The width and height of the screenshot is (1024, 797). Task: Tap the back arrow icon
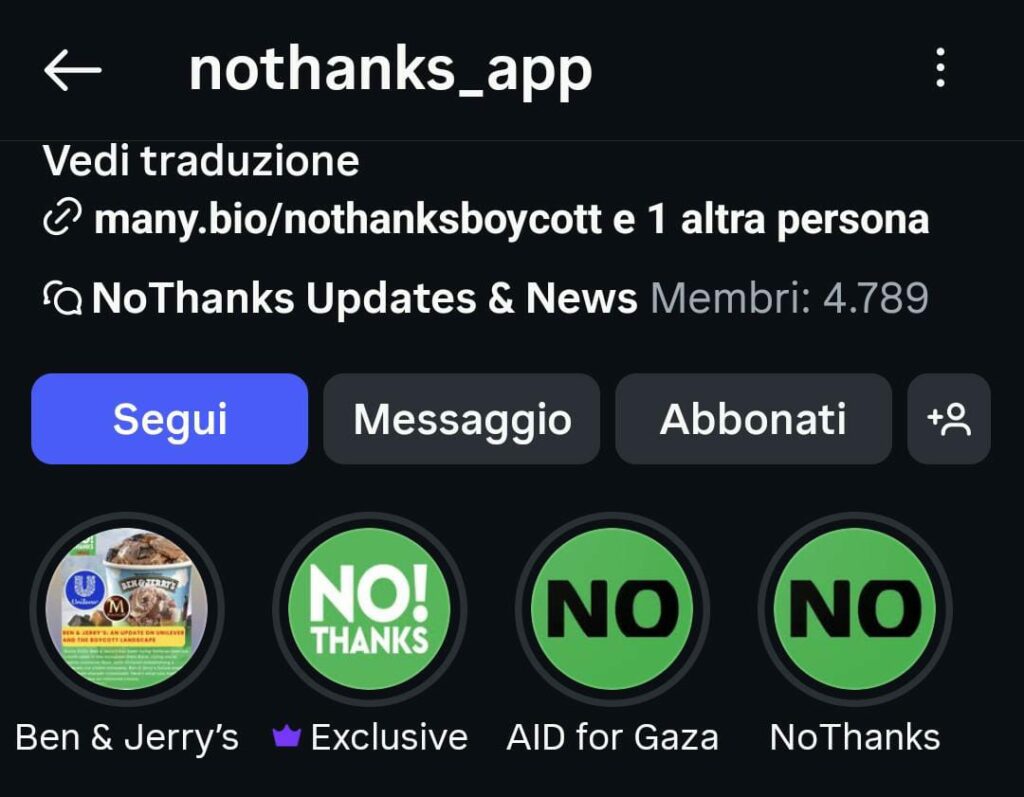[x=72, y=70]
